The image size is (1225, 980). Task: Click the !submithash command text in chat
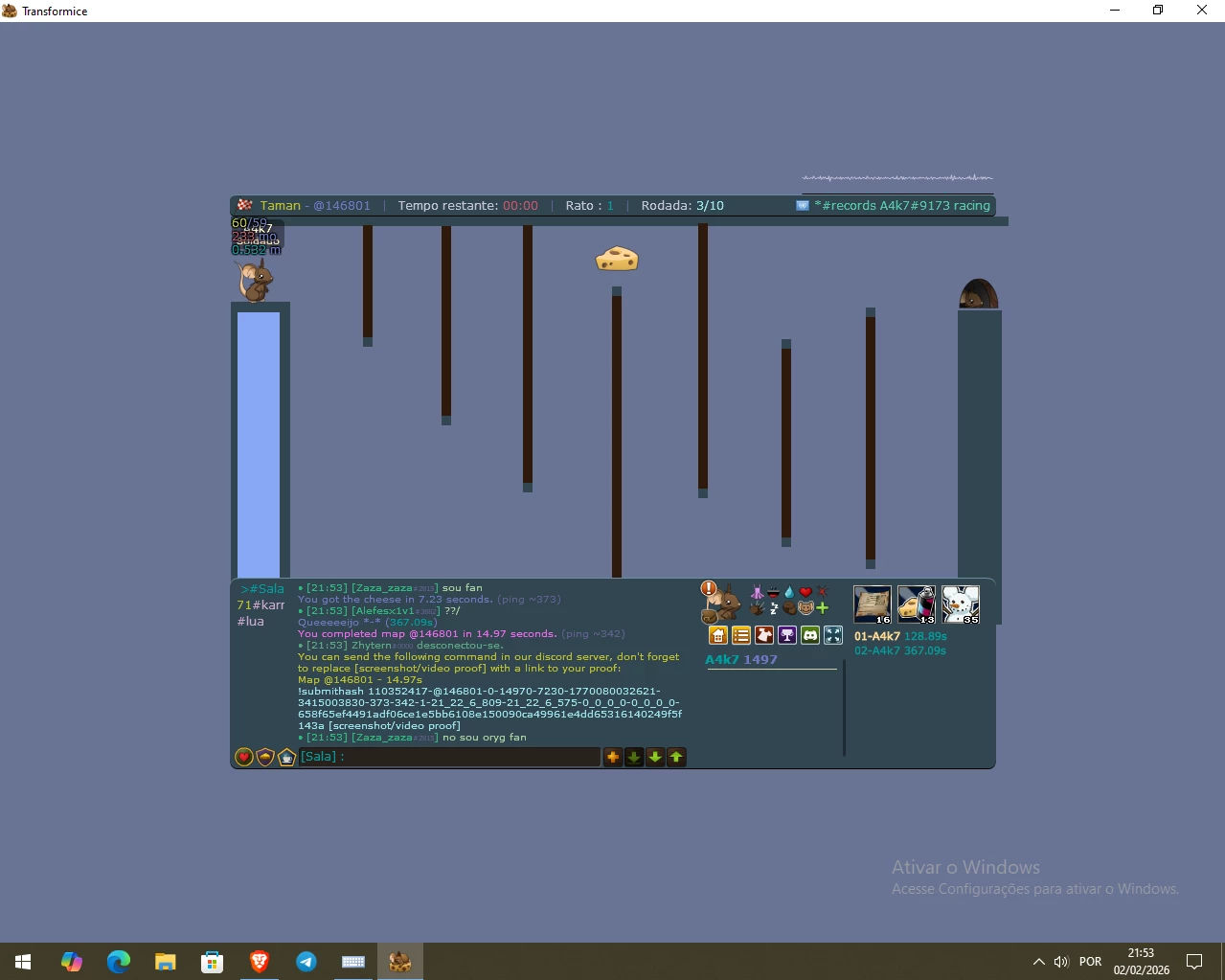click(x=489, y=709)
